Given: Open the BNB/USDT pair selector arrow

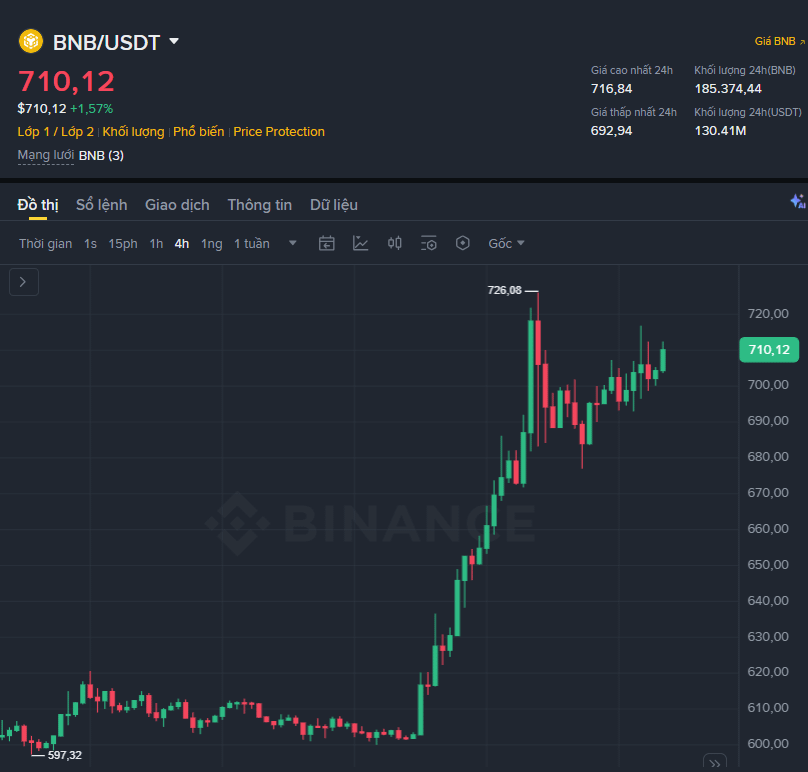Looking at the screenshot, I should pyautogui.click(x=174, y=41).
